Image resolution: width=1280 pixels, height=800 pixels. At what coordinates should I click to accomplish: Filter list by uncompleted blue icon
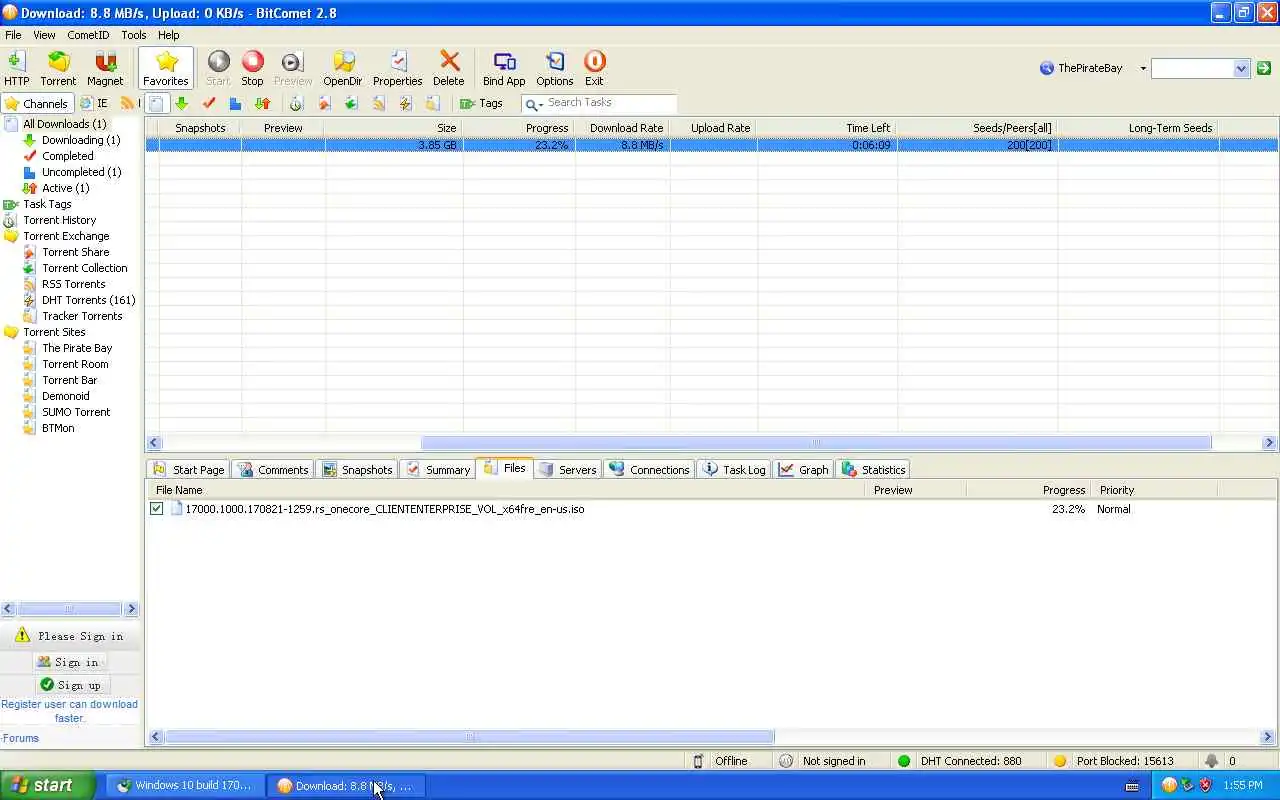click(235, 103)
